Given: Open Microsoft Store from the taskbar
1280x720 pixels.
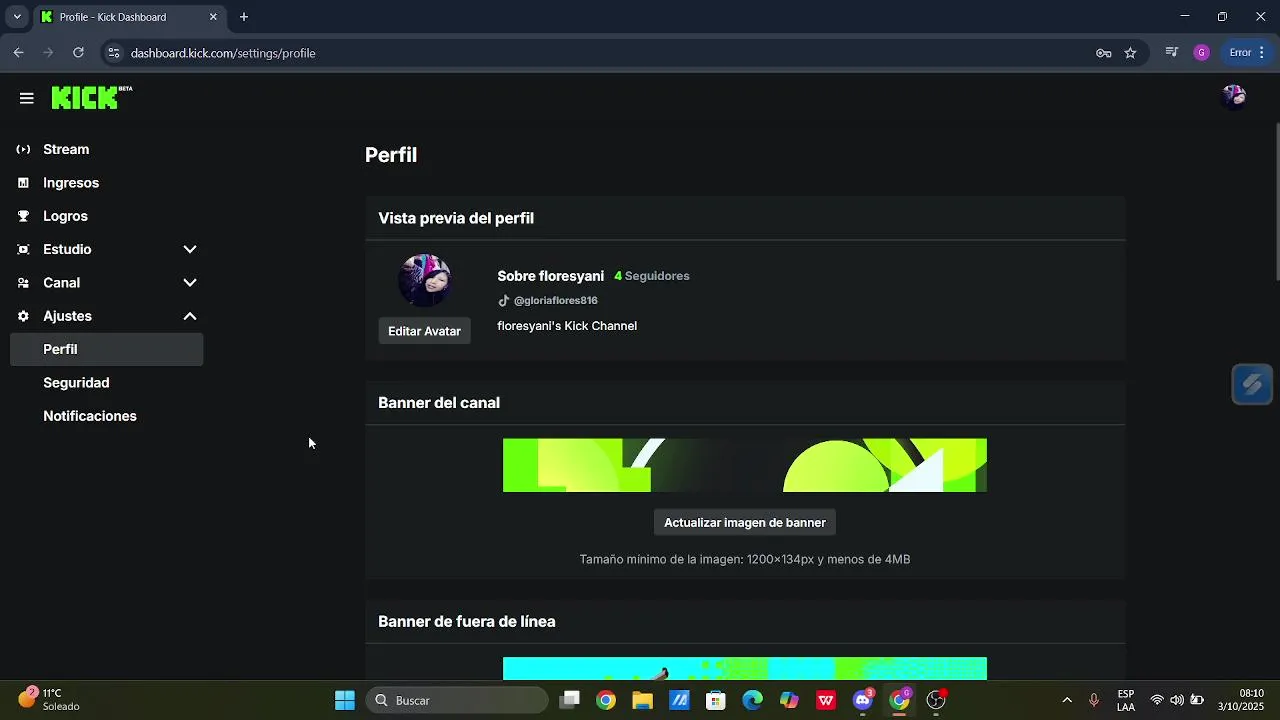Looking at the screenshot, I should pos(715,700).
